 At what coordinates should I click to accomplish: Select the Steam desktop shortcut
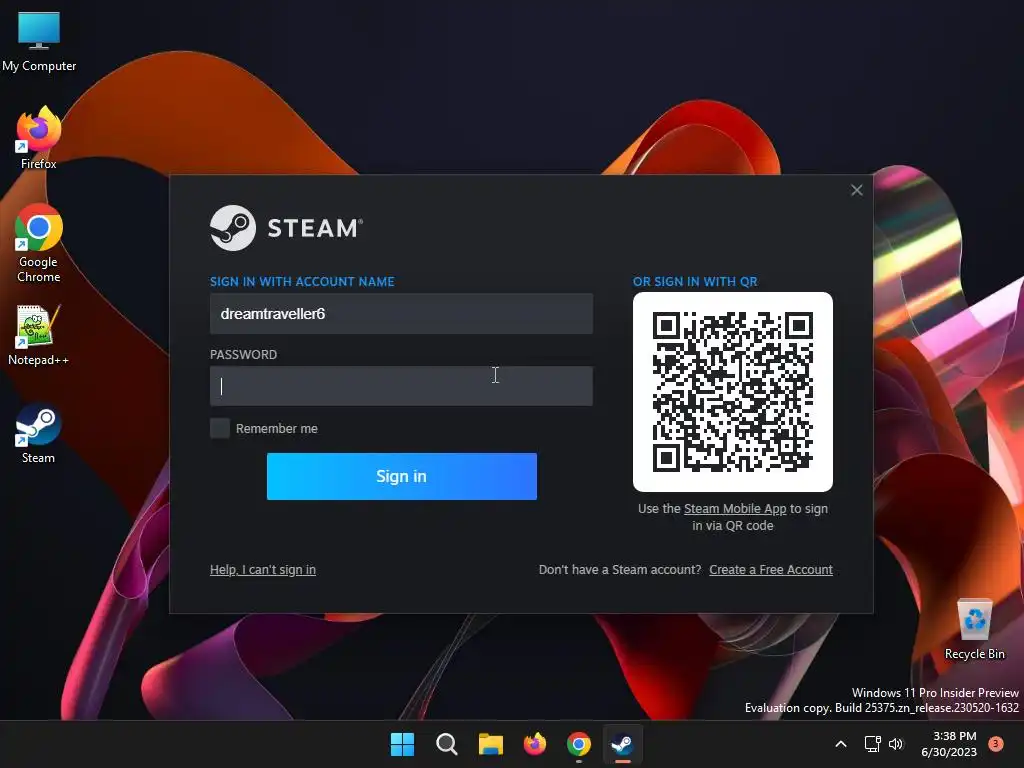tap(39, 433)
